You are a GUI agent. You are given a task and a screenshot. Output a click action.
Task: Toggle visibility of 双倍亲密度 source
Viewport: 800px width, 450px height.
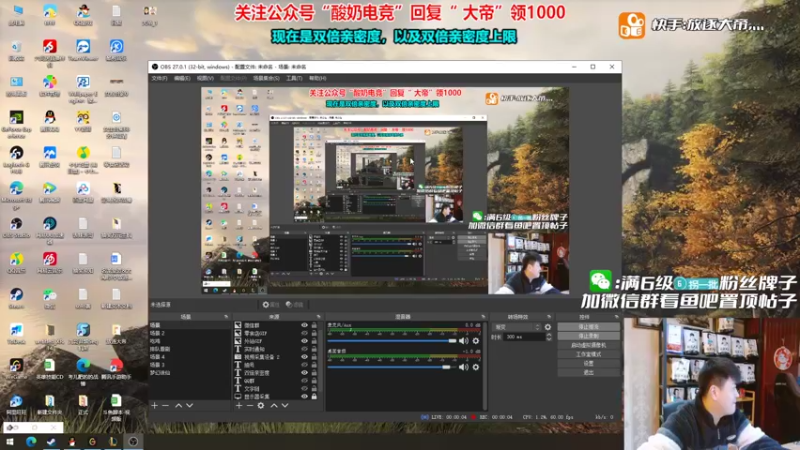(305, 372)
